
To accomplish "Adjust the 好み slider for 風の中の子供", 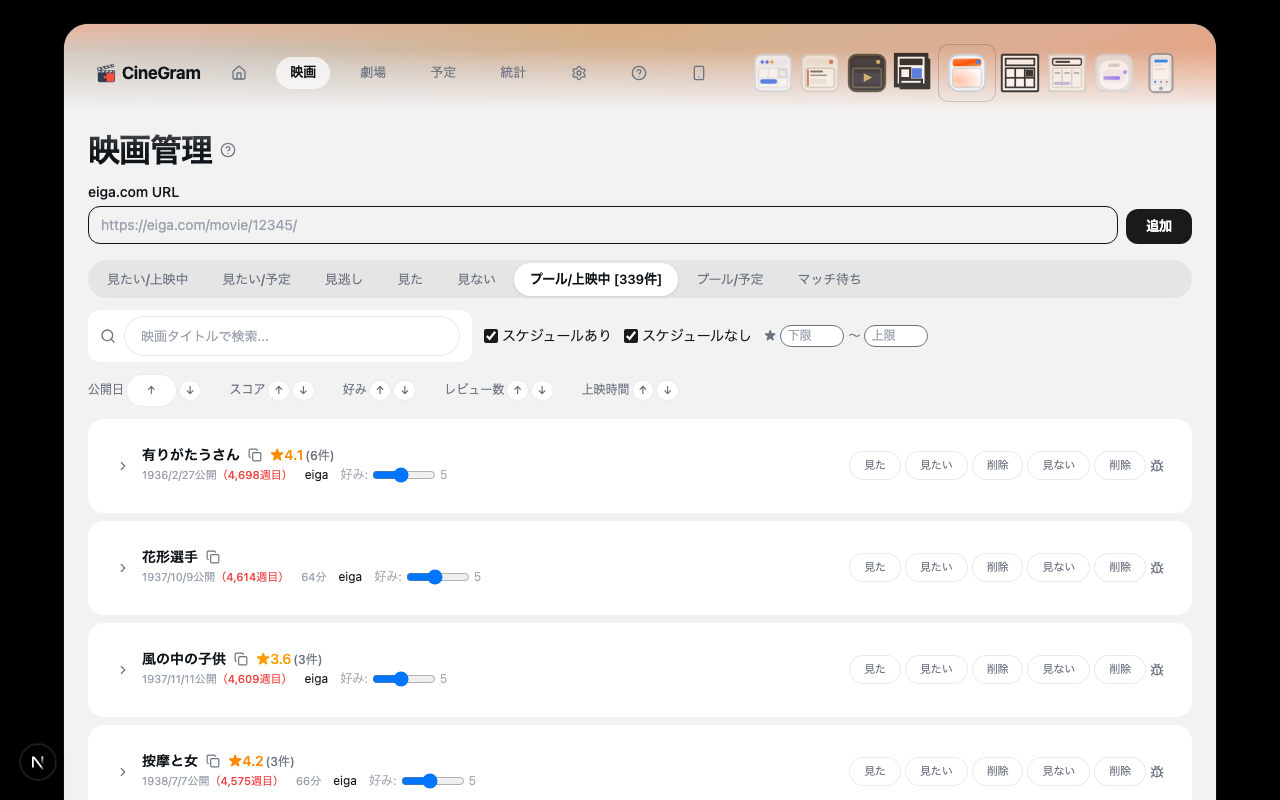I will click(x=403, y=679).
